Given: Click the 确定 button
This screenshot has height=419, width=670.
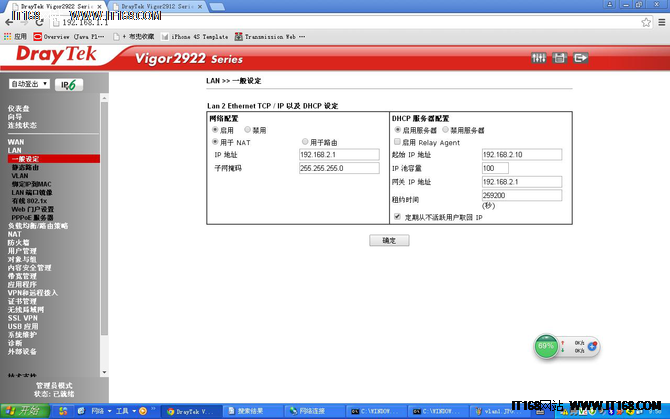Looking at the screenshot, I should tap(389, 241).
